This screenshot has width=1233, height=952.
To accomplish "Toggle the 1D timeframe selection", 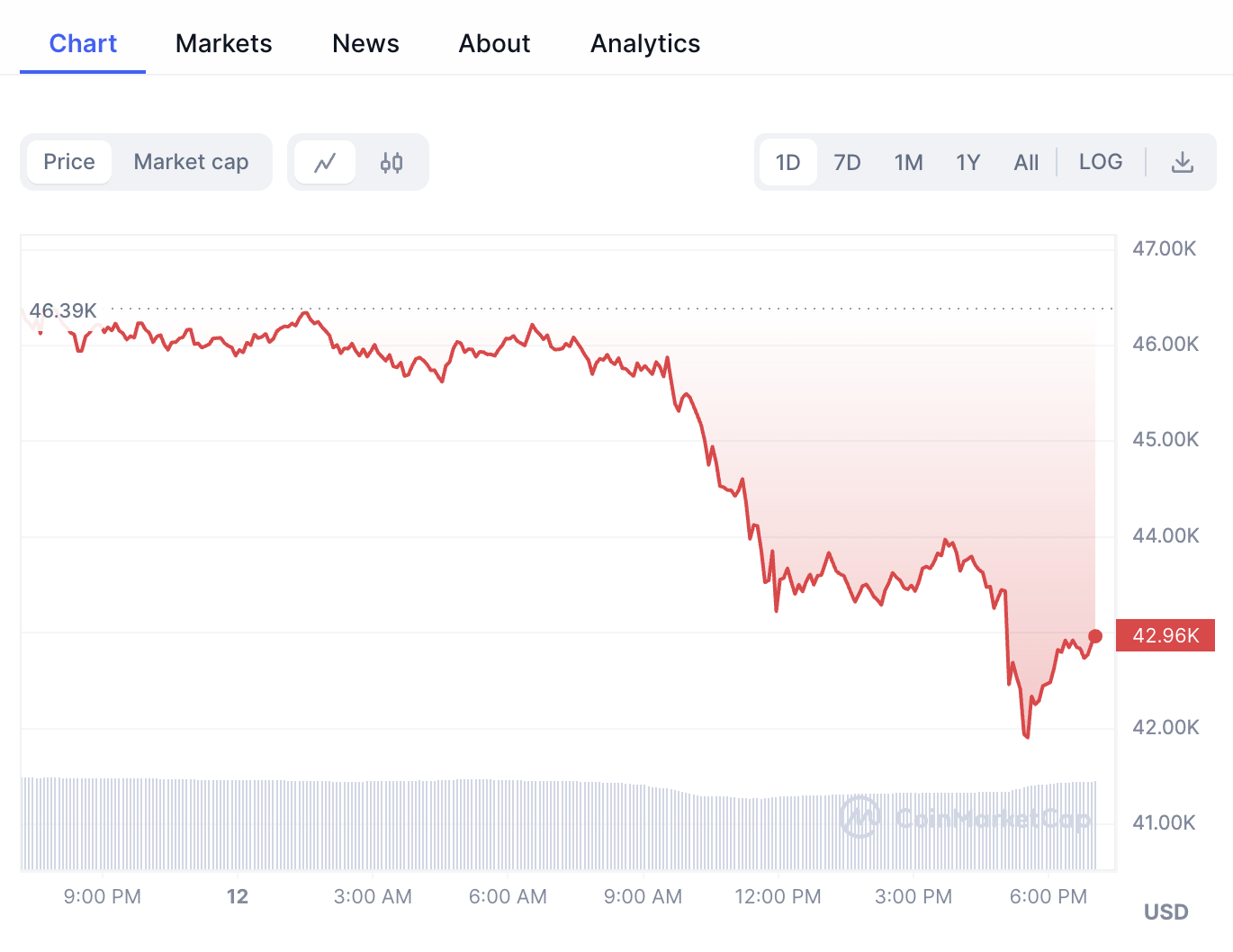I will [787, 162].
